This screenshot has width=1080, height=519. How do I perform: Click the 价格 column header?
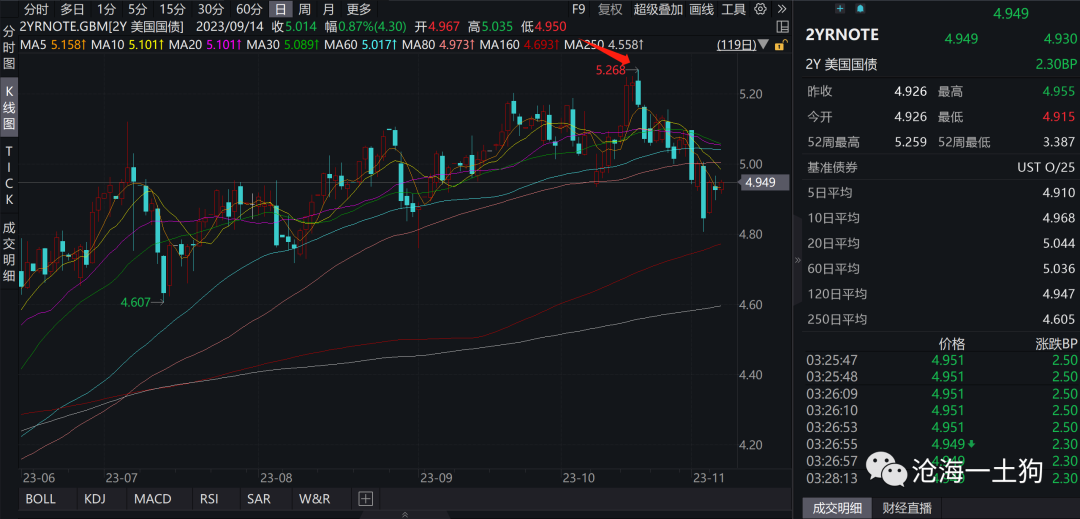click(x=951, y=344)
